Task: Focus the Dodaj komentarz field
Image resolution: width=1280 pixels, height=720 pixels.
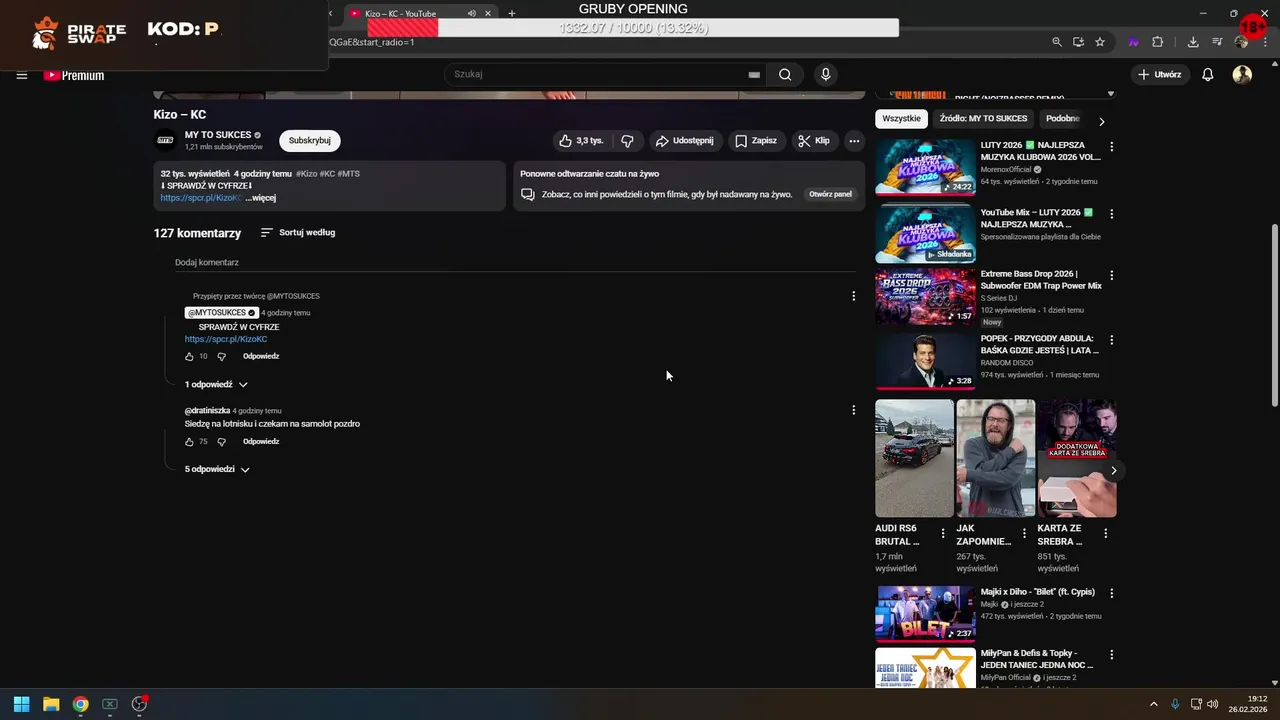Action: [x=515, y=262]
